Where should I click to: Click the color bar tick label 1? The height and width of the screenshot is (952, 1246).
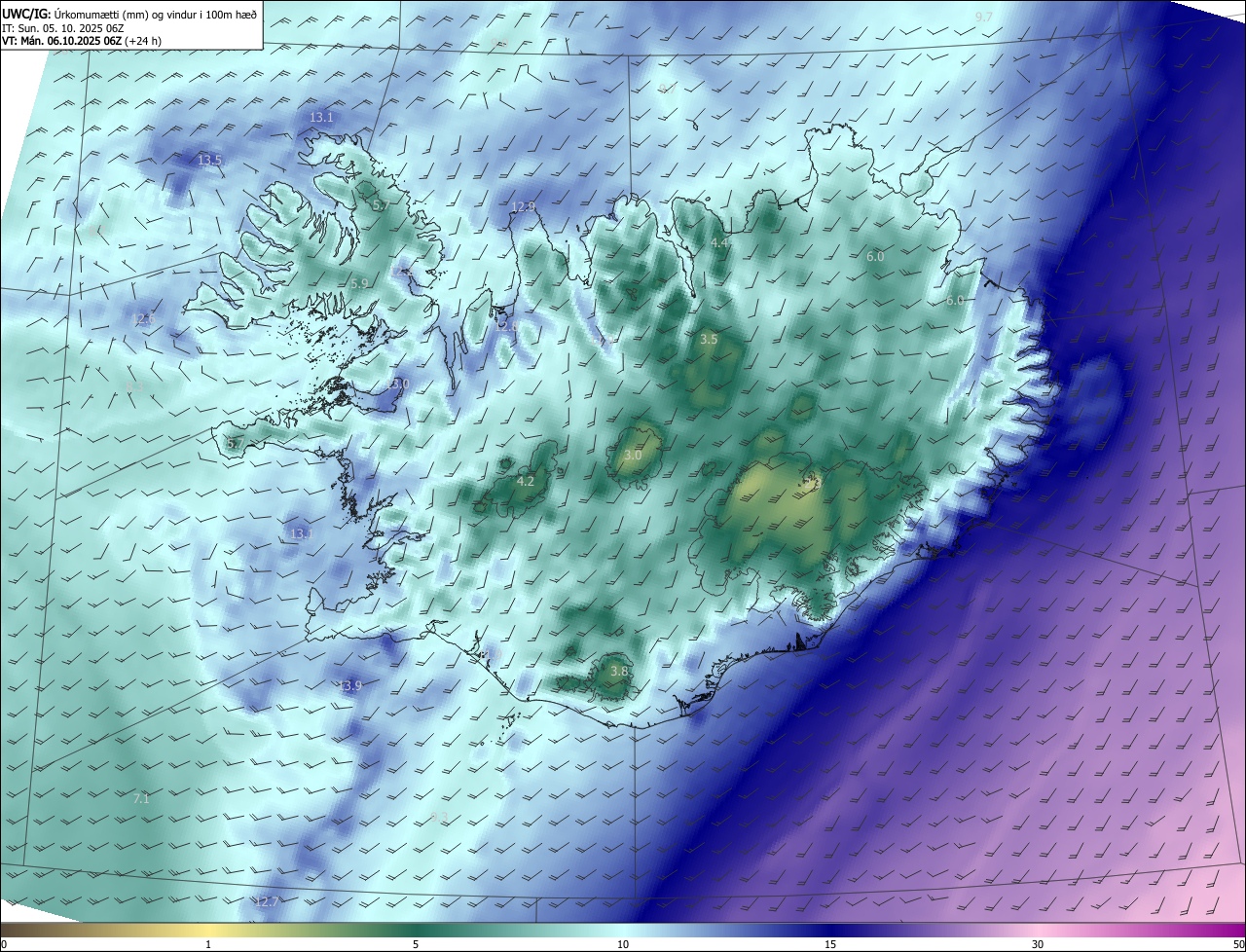coord(208,944)
